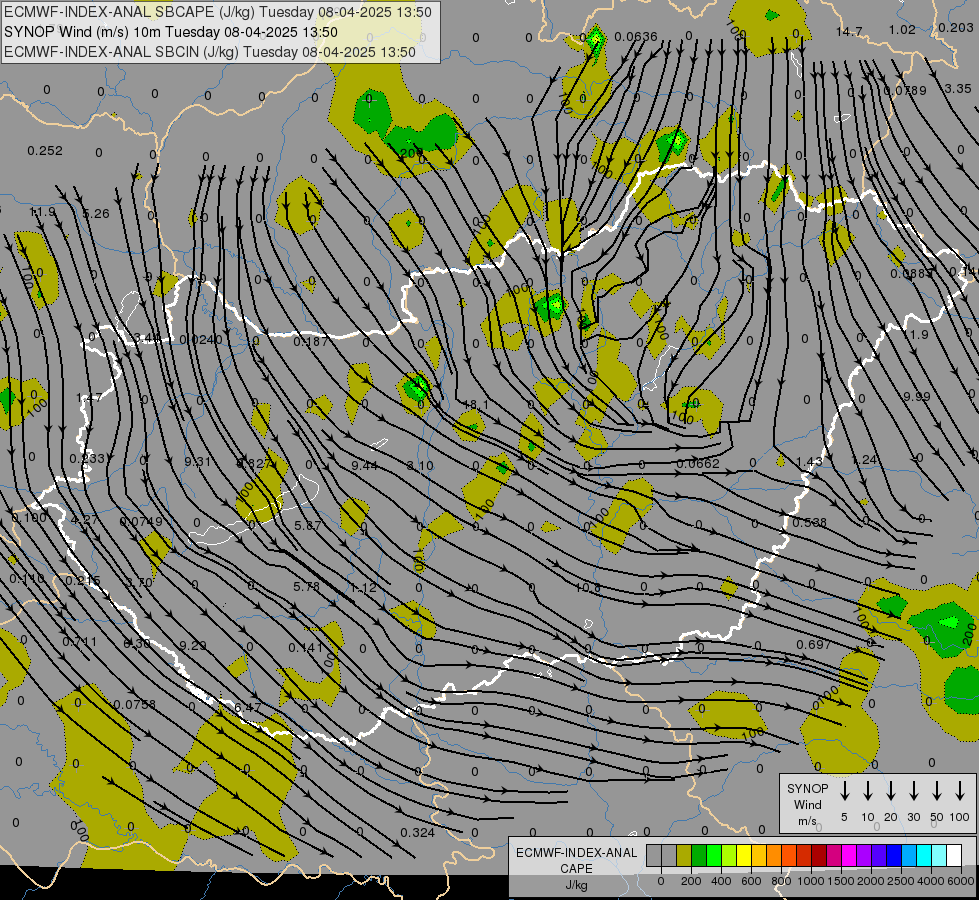Click the map value 9.44
This screenshot has width=979, height=900.
(364, 465)
